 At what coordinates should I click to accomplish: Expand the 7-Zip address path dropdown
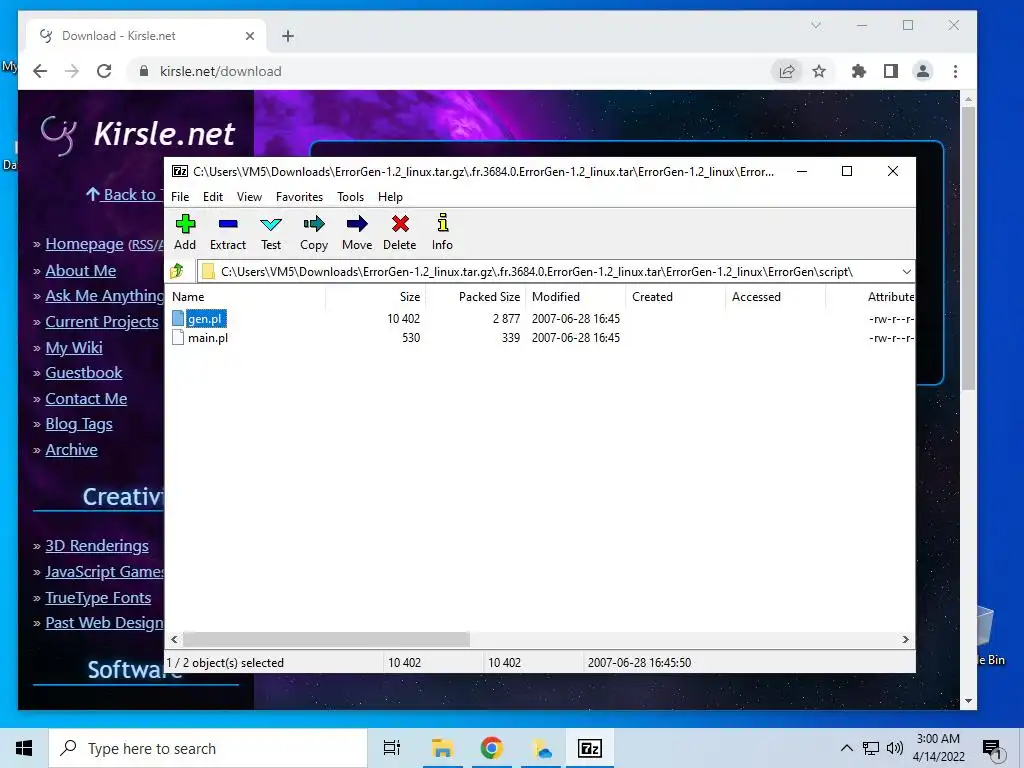[x=906, y=271]
